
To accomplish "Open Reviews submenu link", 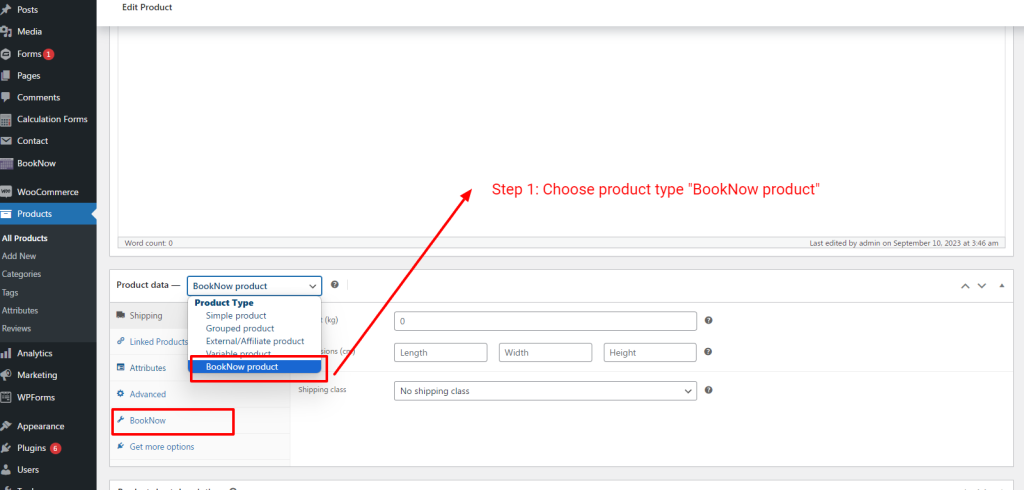I will click(16, 329).
